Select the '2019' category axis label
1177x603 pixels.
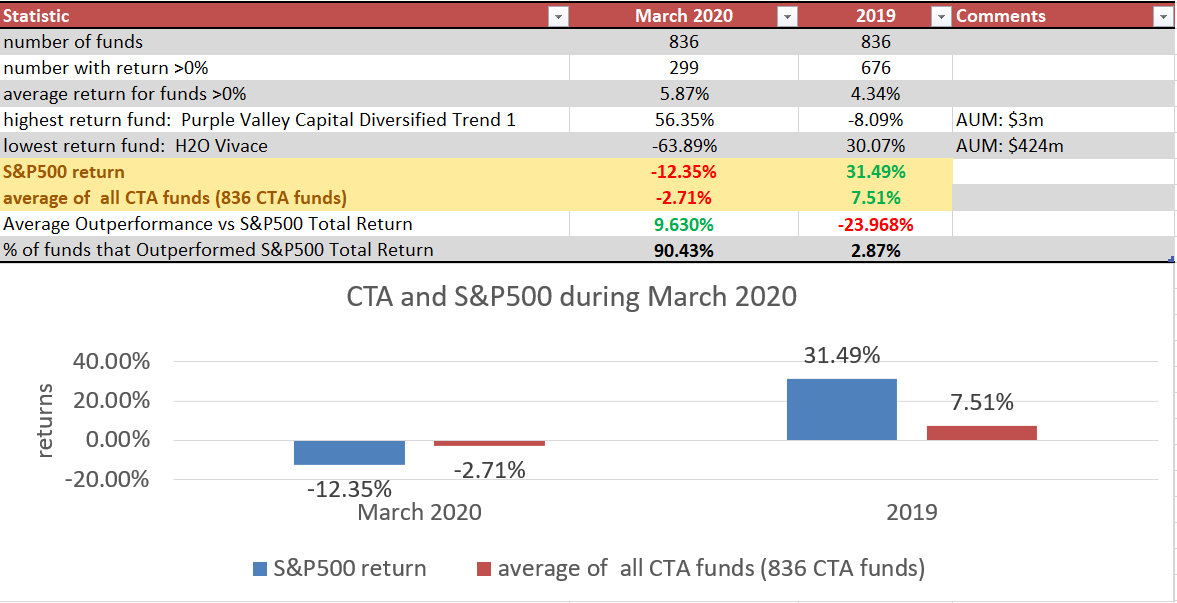pyautogui.click(x=911, y=512)
